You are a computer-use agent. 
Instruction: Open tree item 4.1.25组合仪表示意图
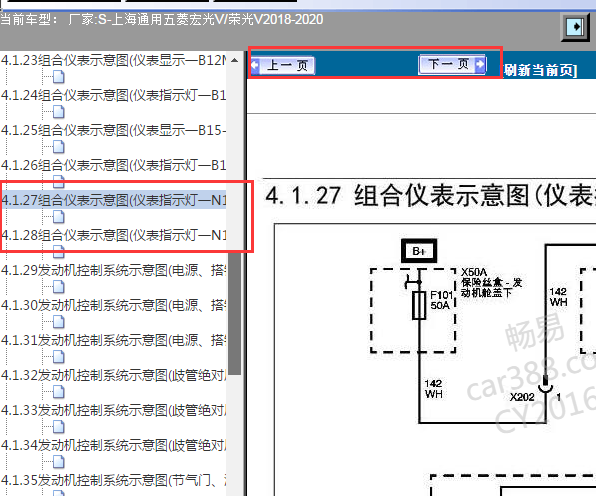[113, 130]
